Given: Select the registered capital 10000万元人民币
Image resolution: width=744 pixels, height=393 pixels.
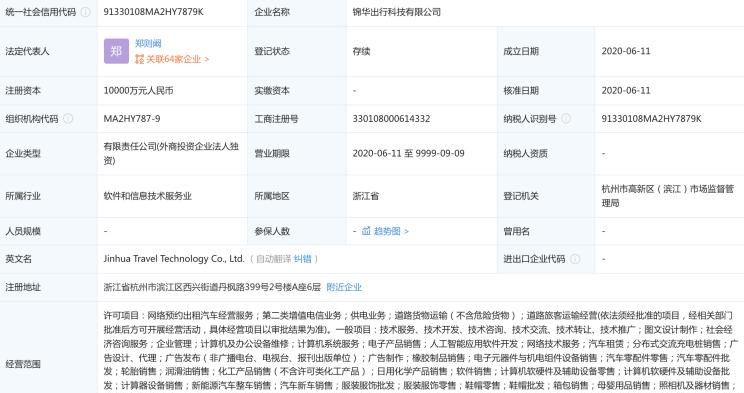Looking at the screenshot, I should pyautogui.click(x=138, y=91).
